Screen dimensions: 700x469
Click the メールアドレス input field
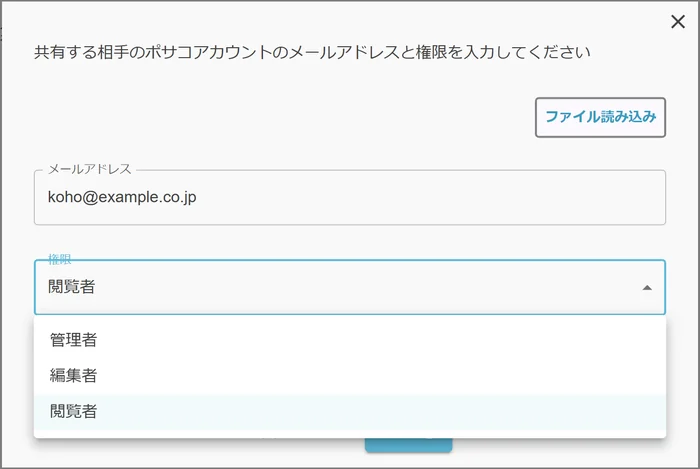coord(350,197)
